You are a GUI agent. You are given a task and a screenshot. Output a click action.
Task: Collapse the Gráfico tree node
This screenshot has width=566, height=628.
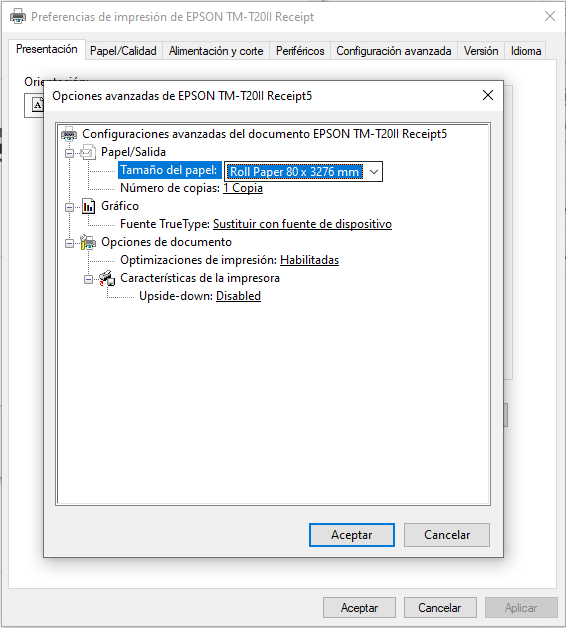pos(70,207)
